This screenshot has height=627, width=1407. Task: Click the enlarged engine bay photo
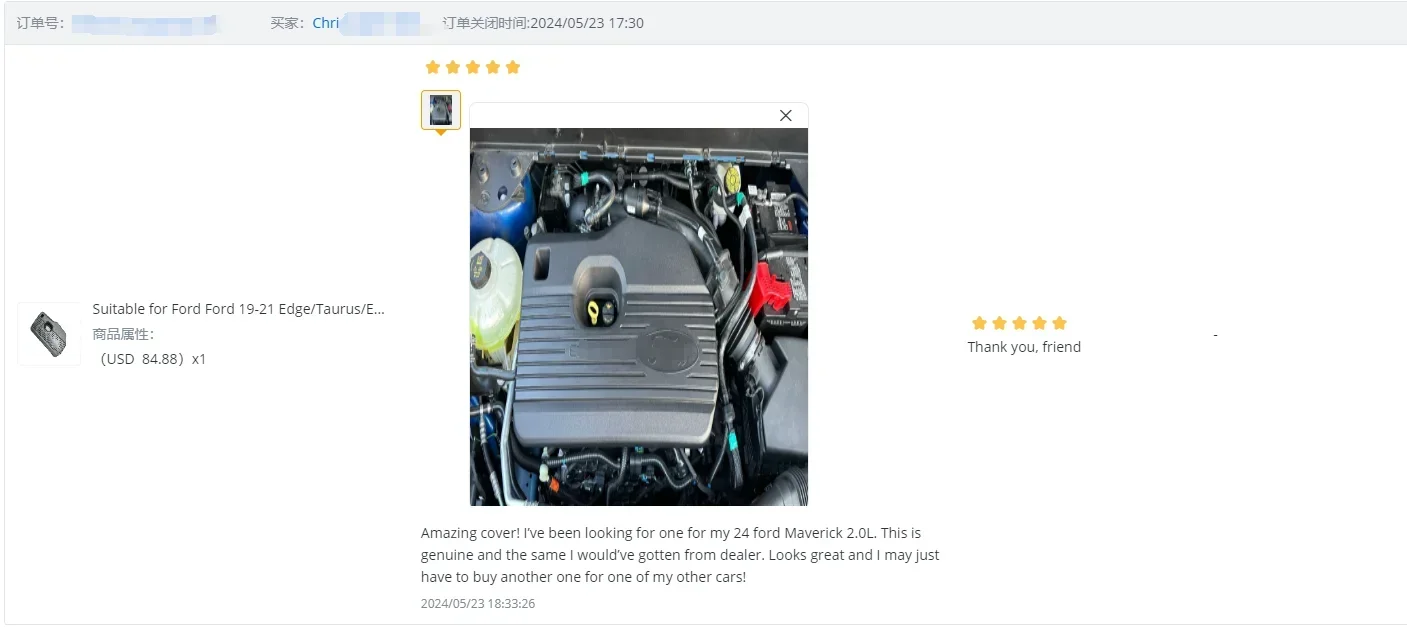[x=639, y=316]
